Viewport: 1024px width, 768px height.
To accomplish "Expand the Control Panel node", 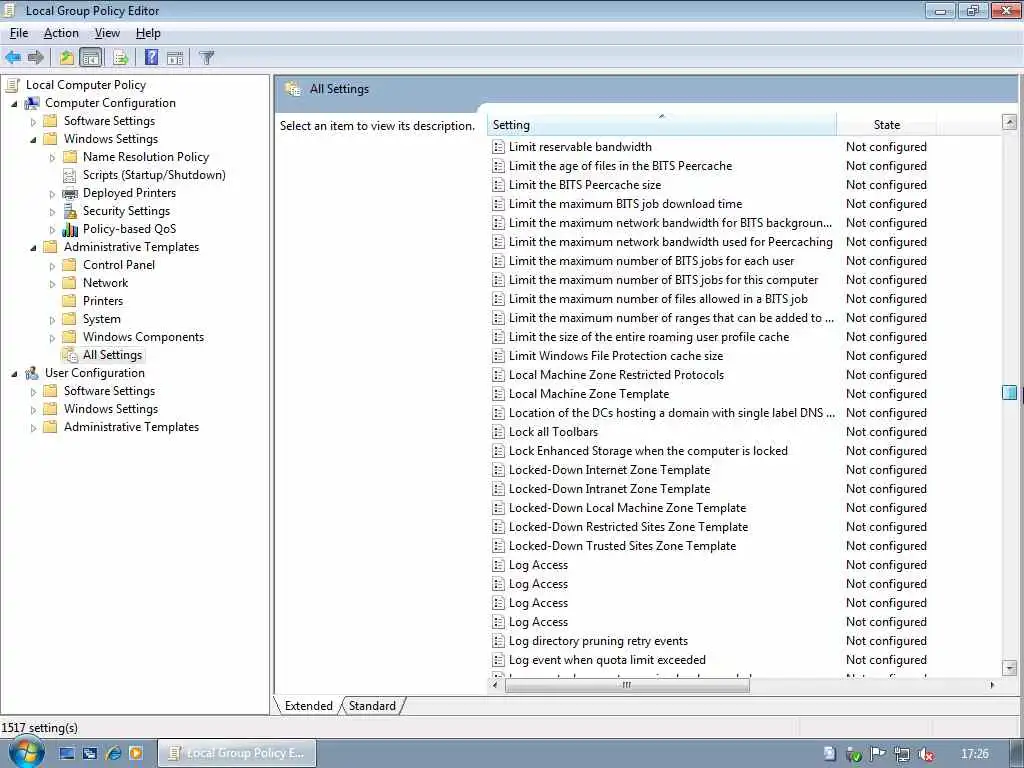I will [x=52, y=266].
